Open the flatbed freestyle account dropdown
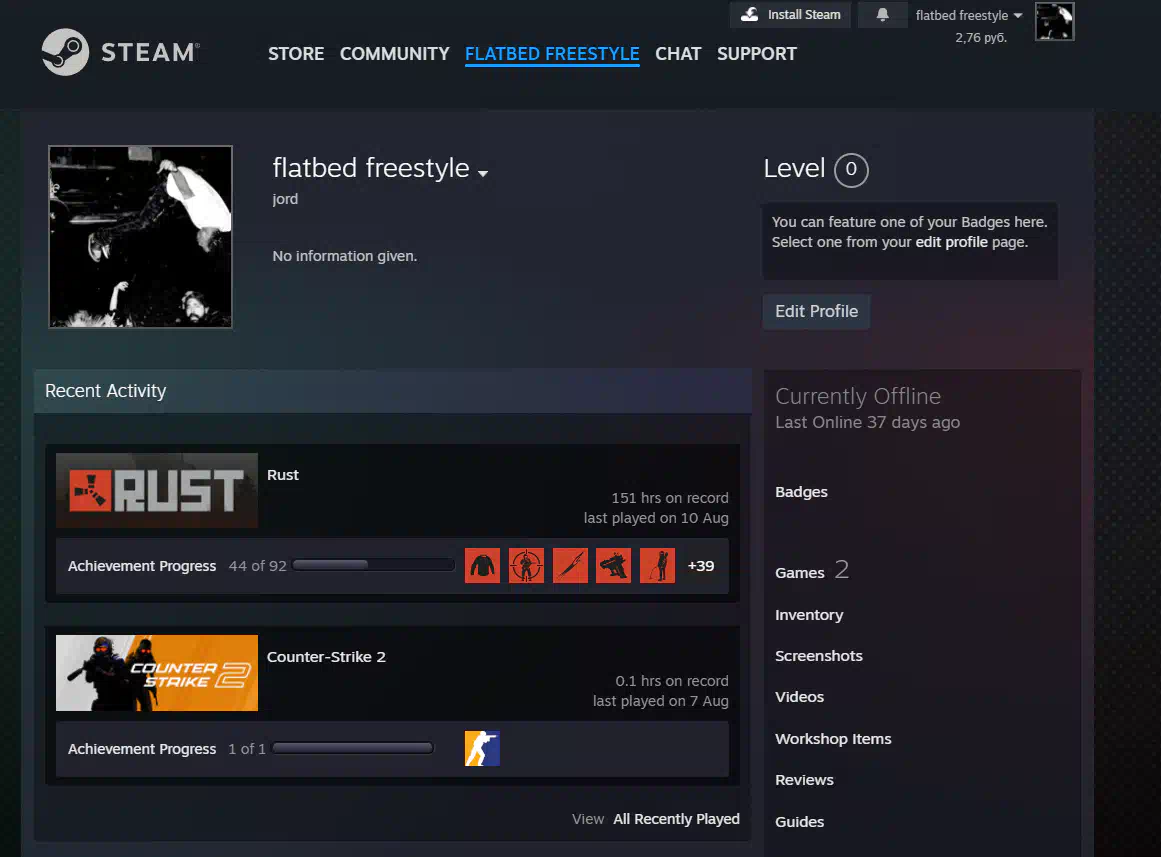The height and width of the screenshot is (857, 1161). coord(968,16)
